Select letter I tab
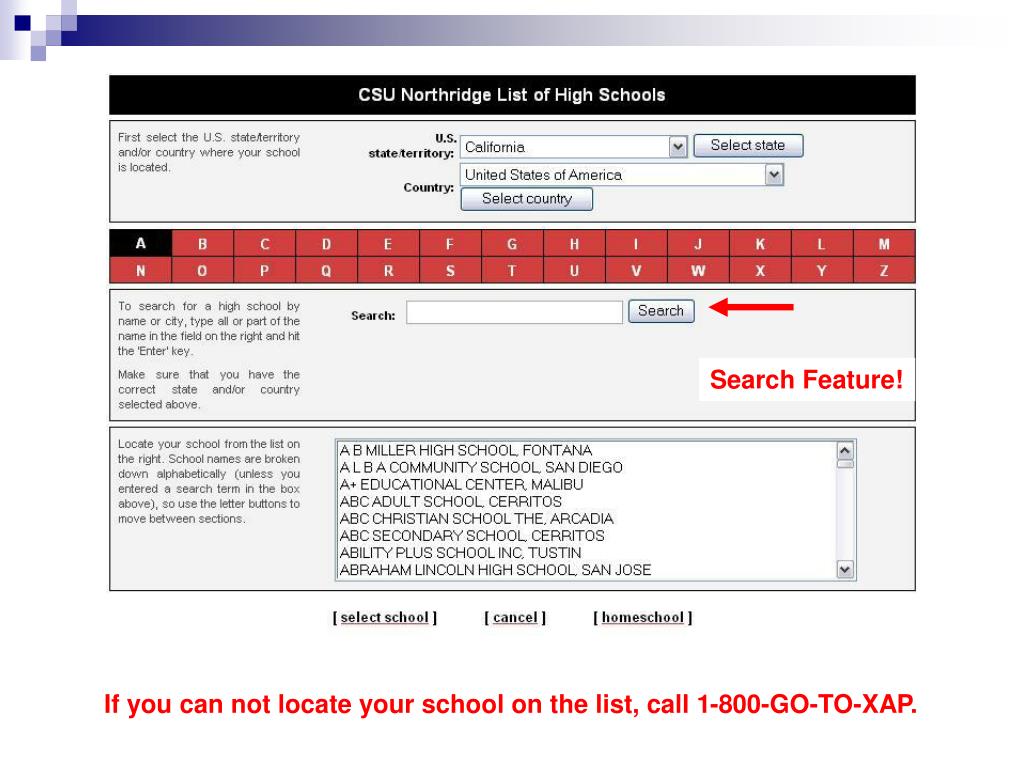 636,244
